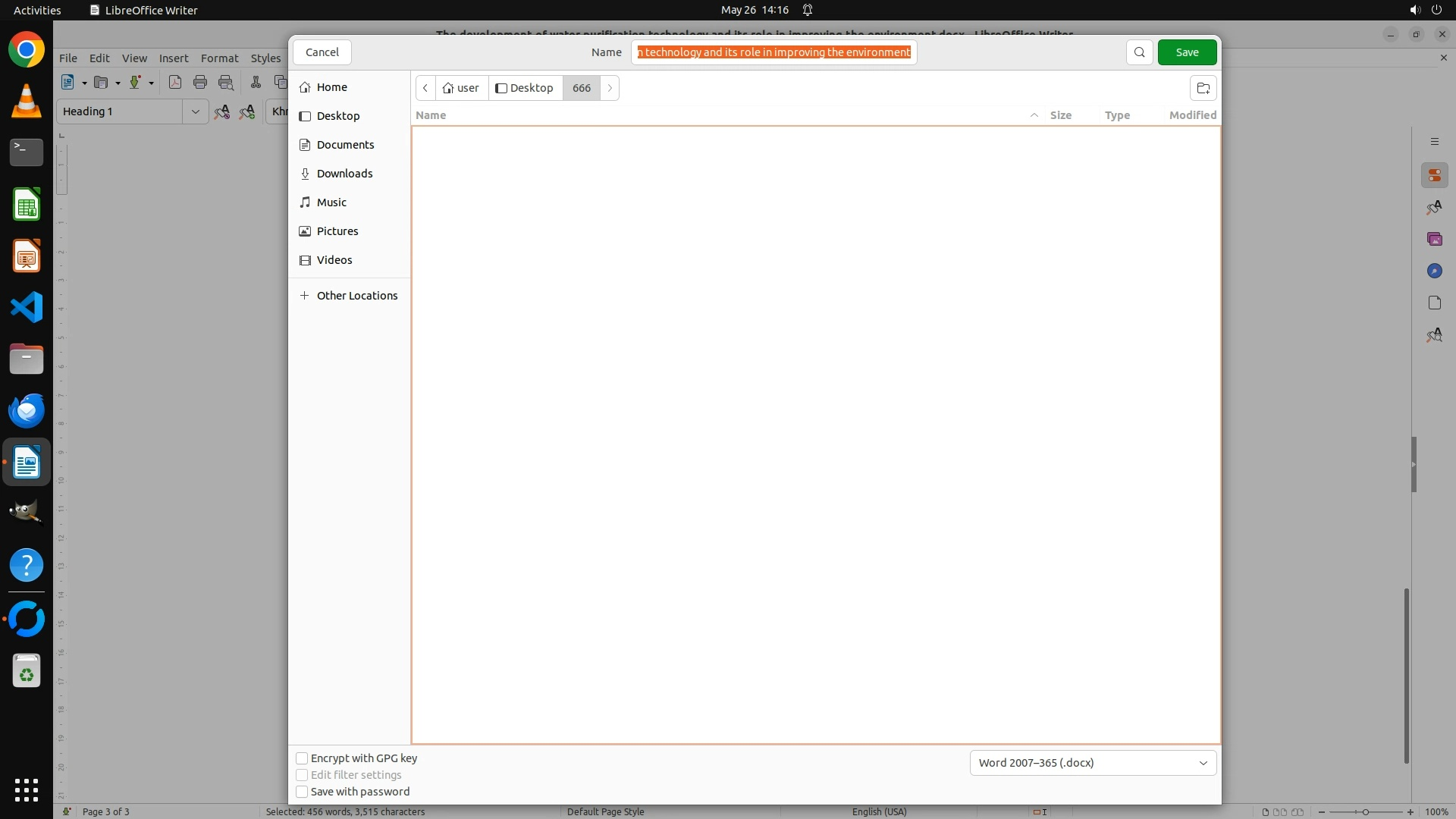Image resolution: width=1456 pixels, height=819 pixels.
Task: Open the Insert menu
Action: (x=173, y=58)
